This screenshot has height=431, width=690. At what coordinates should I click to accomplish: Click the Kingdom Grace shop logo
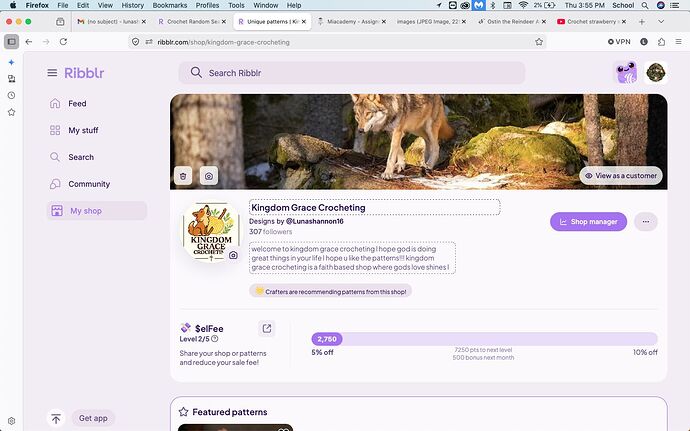pos(211,232)
